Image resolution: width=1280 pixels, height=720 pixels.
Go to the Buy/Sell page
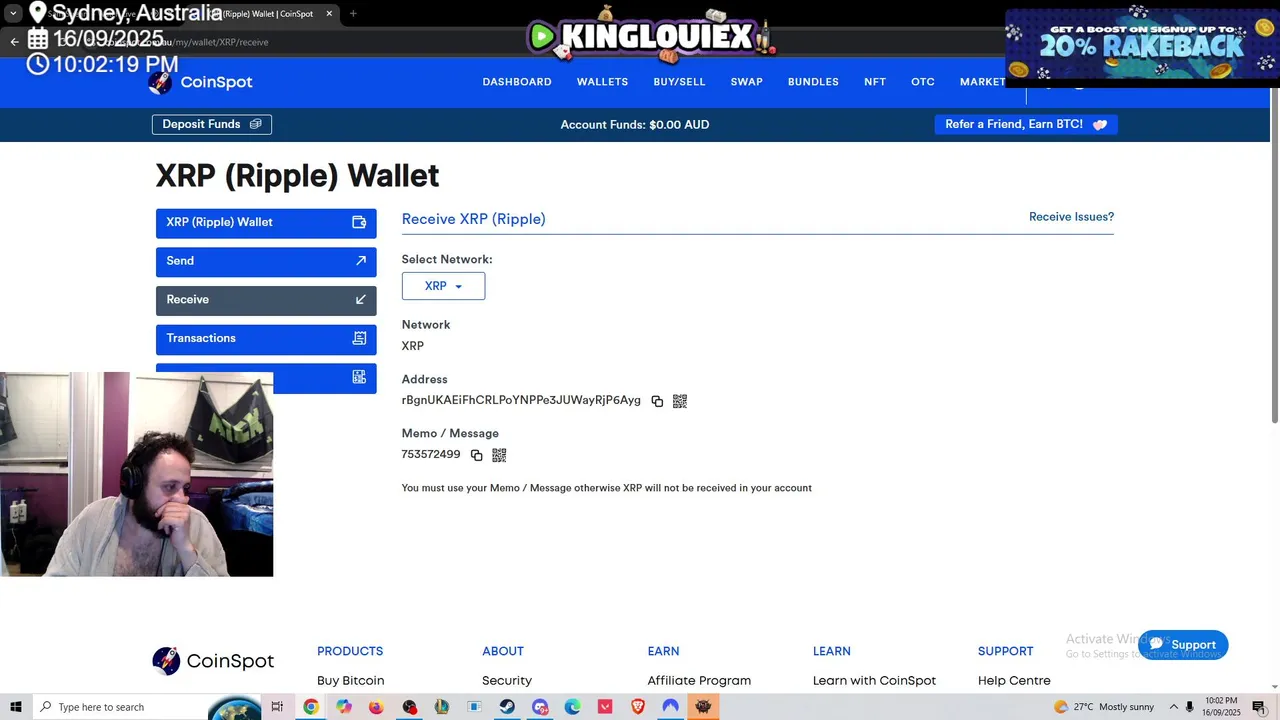(679, 82)
